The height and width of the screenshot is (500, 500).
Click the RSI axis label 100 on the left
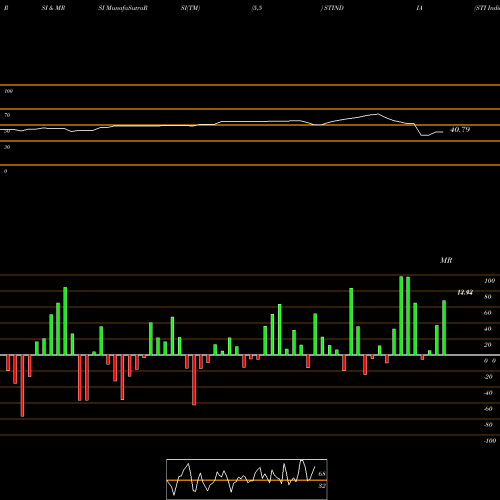(8, 91)
